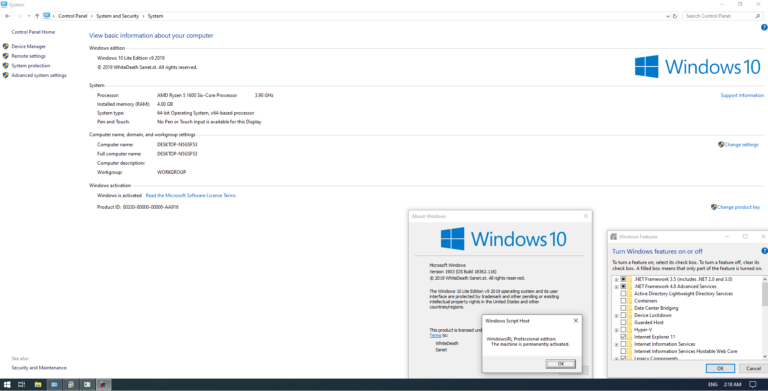This screenshot has height=391, width=768.
Task: Click the blue help icon in System window
Action: click(x=764, y=27)
